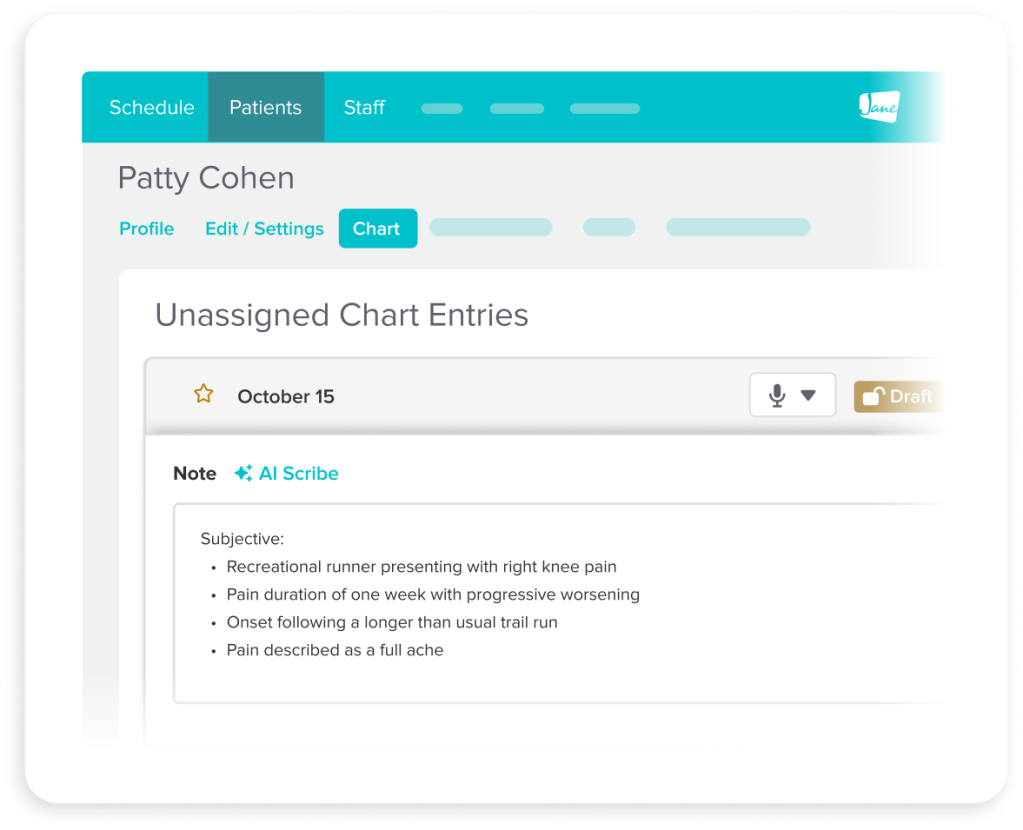Click the placeholder pill beside the Staff tab
This screenshot has width=1023, height=830.
click(x=441, y=108)
